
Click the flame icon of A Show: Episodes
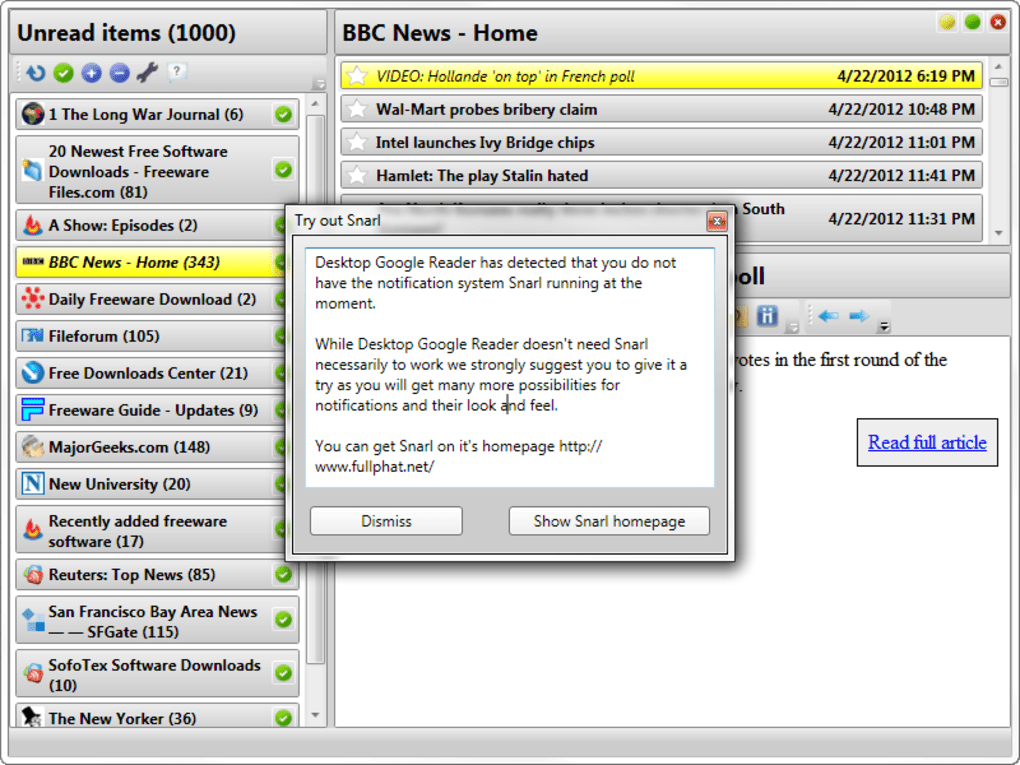pos(33,225)
